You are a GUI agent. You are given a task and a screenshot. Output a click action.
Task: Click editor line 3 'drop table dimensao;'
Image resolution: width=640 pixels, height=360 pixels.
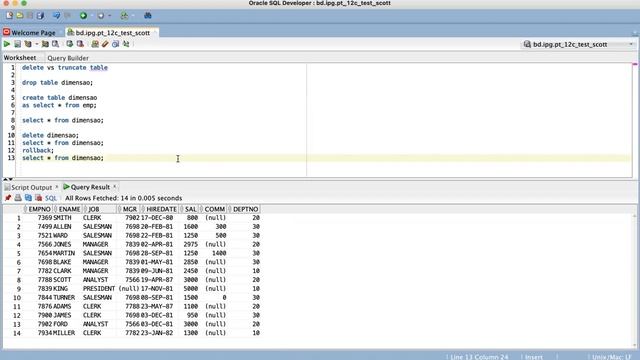58,82
